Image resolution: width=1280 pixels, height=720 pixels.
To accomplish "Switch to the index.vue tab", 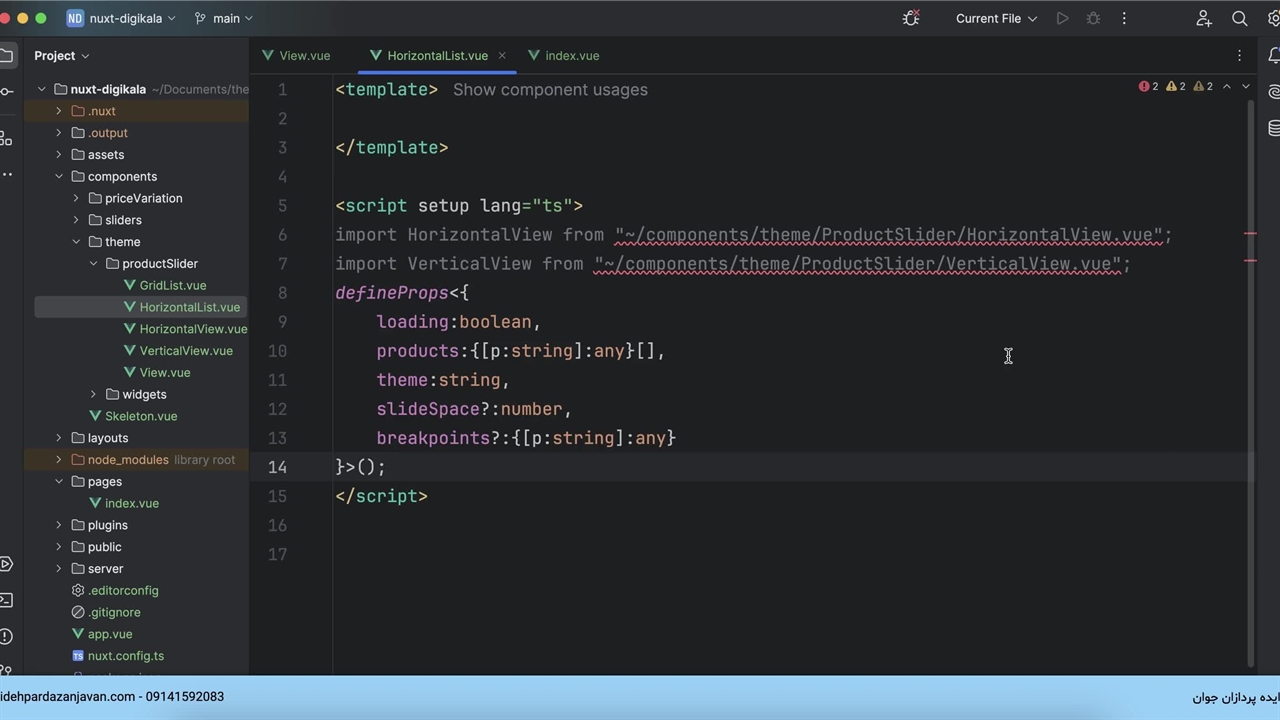I will coord(564,56).
